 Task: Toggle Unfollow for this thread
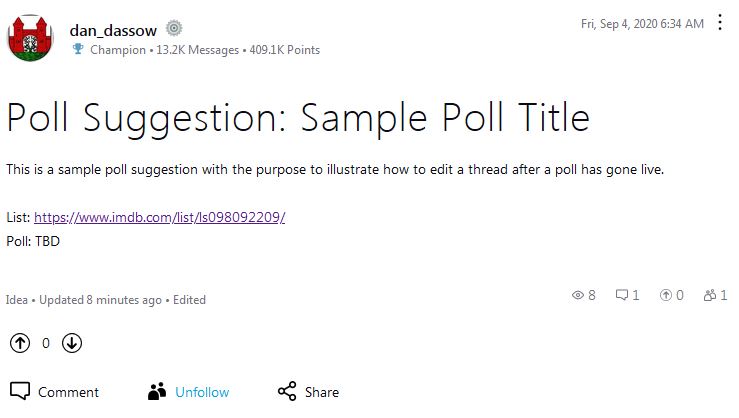click(202, 392)
